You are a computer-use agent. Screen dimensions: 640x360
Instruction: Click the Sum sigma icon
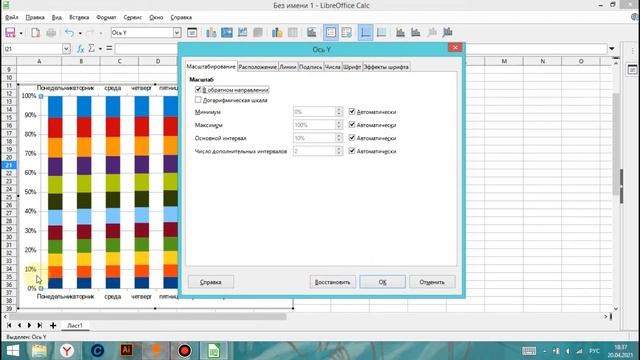pyautogui.click(x=91, y=49)
